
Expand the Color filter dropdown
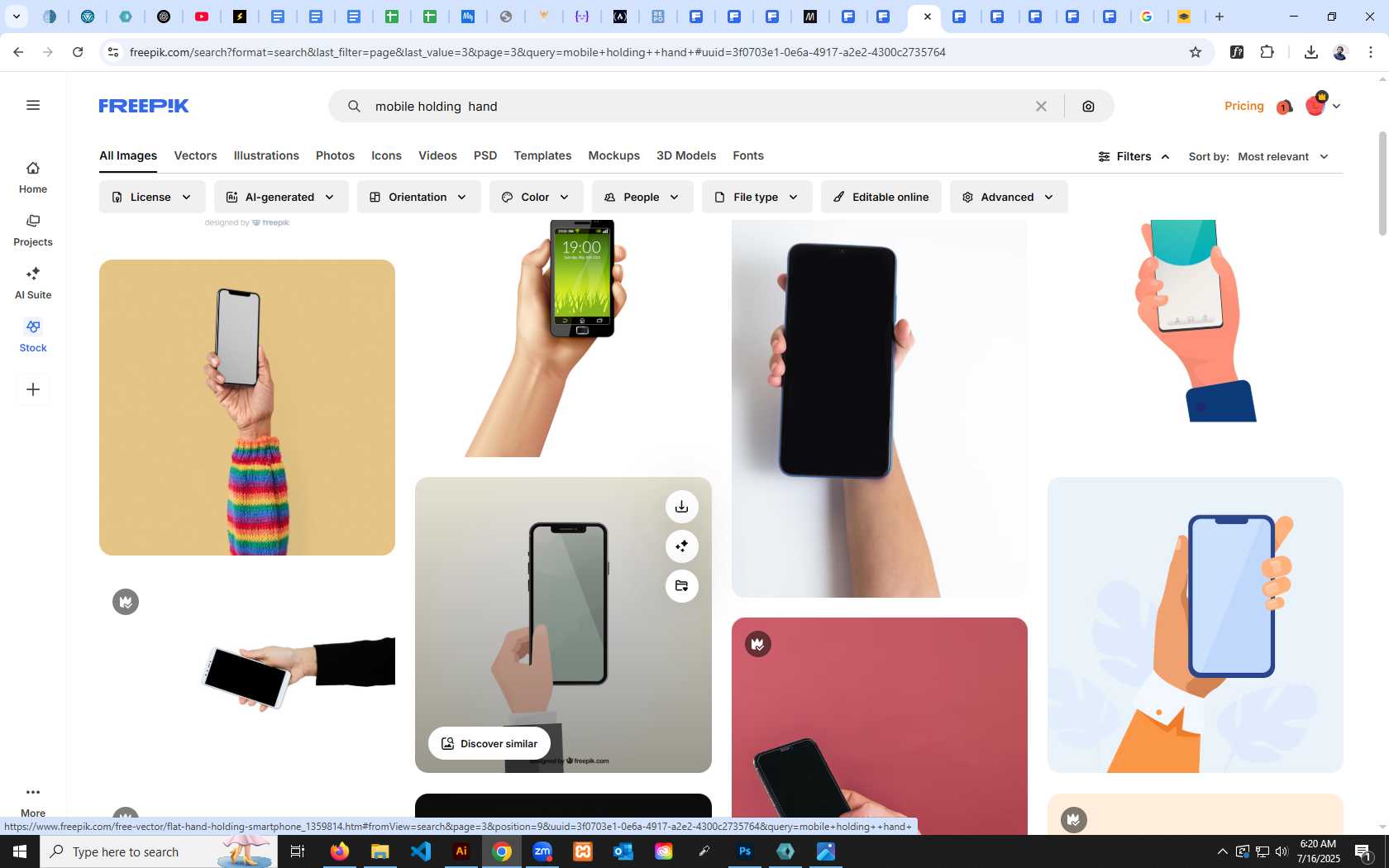click(536, 197)
